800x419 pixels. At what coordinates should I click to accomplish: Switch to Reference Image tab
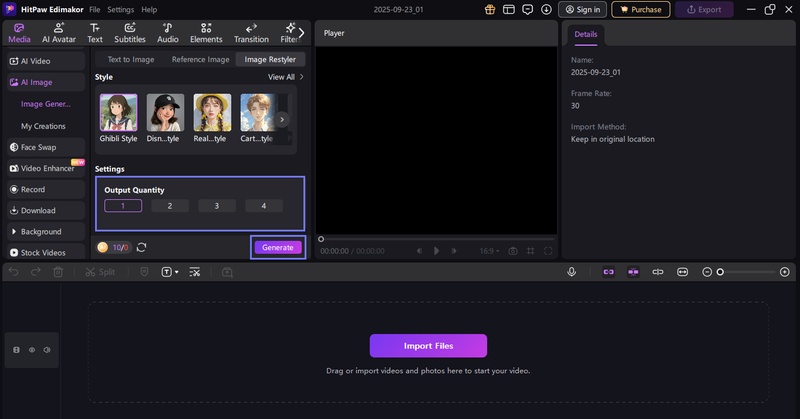(201, 59)
